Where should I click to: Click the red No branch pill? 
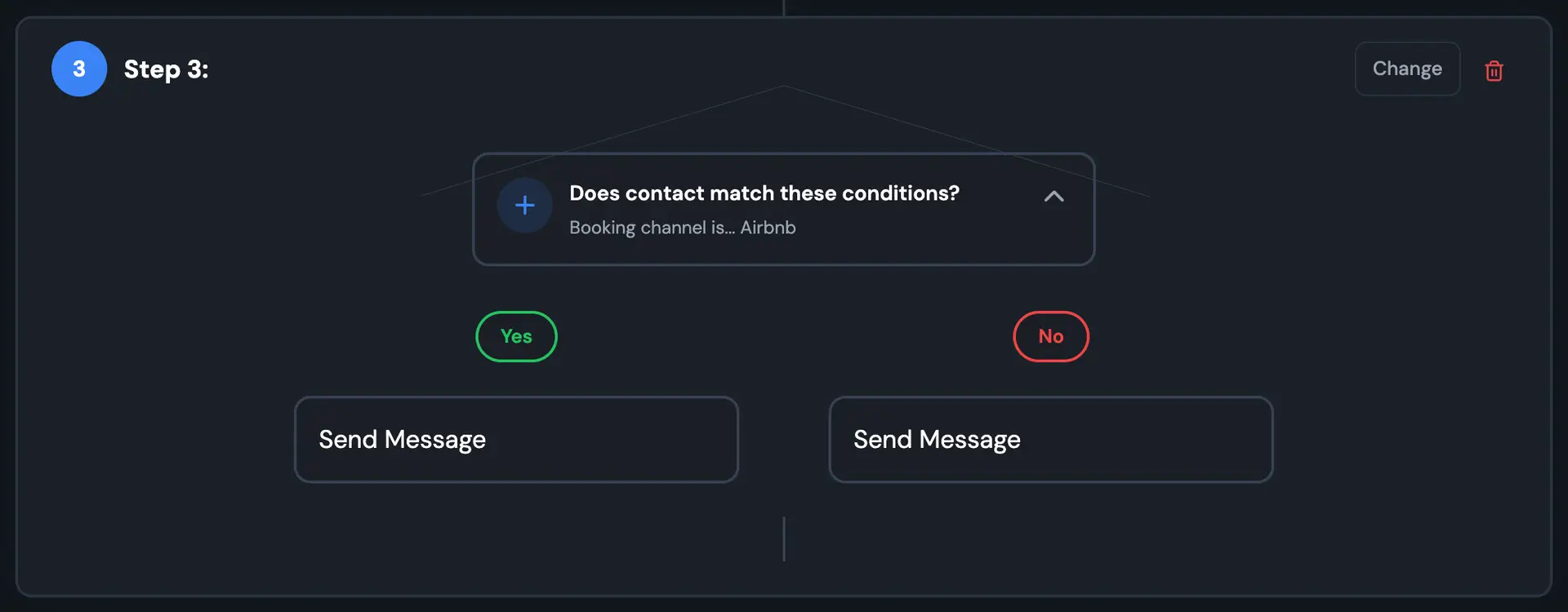click(1051, 336)
